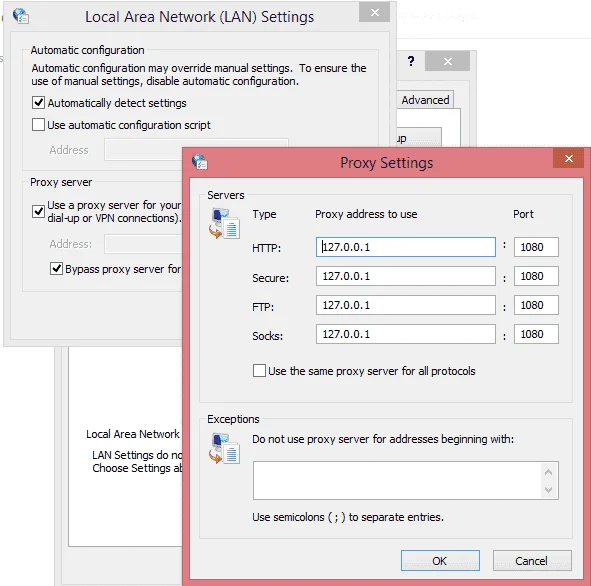This screenshot has height=586, width=591.
Task: Click Cancel in Proxy Settings
Action: tap(532, 561)
